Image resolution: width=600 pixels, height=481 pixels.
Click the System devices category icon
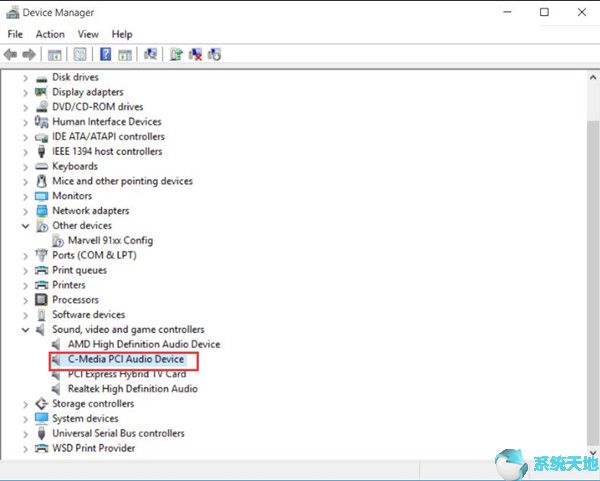[x=41, y=418]
